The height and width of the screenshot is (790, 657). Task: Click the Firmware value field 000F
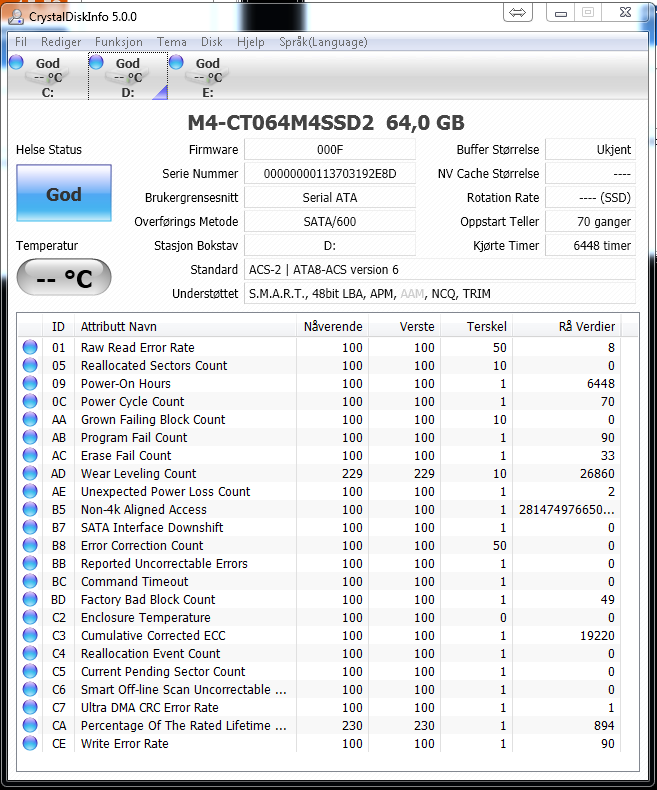(330, 150)
